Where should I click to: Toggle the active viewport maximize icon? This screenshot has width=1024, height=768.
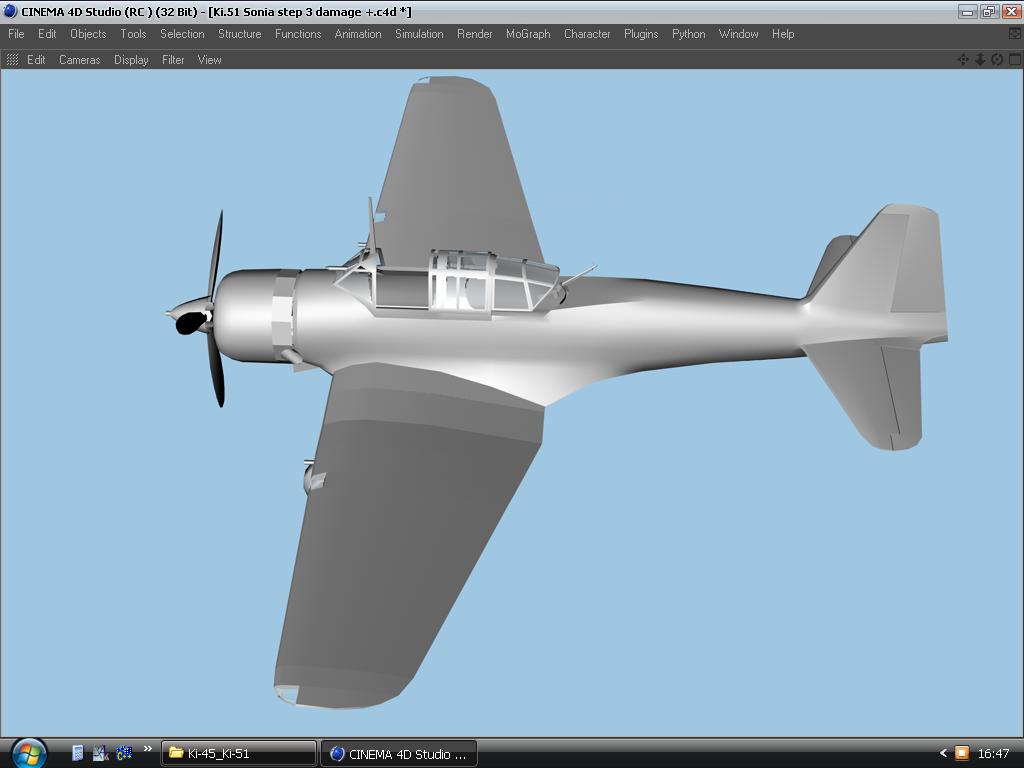pos(1014,60)
